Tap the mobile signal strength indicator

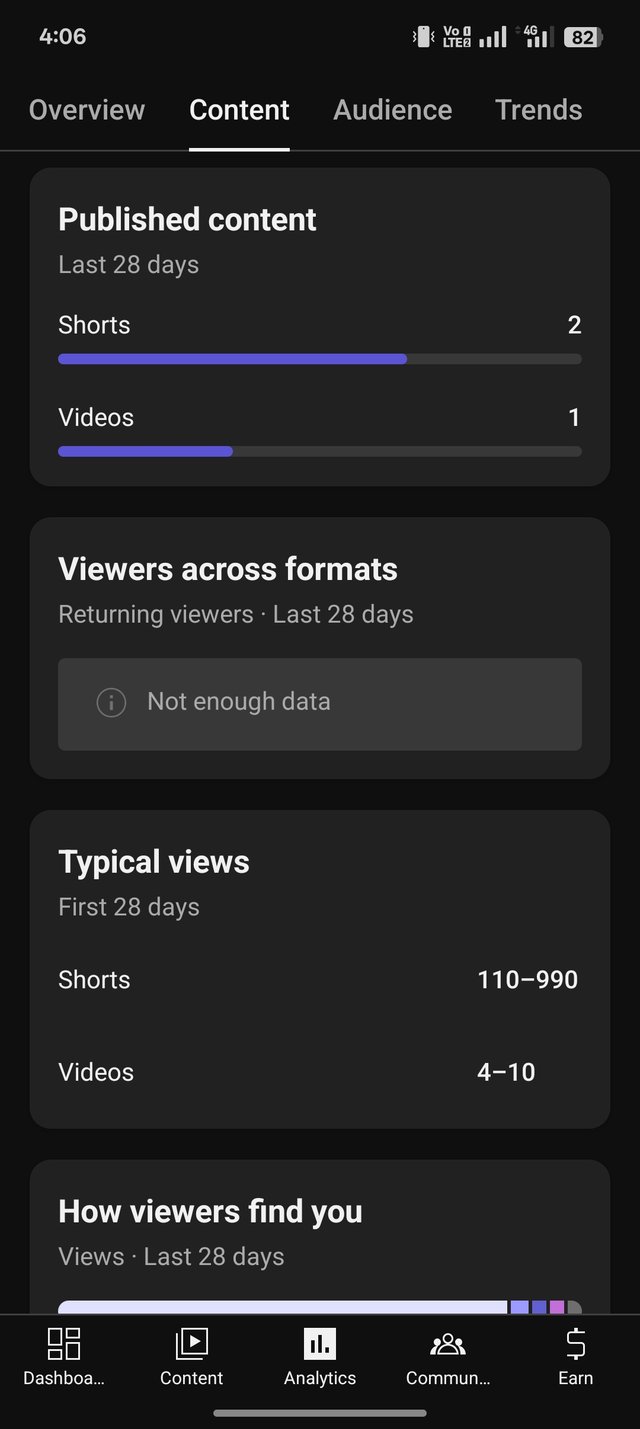492,36
